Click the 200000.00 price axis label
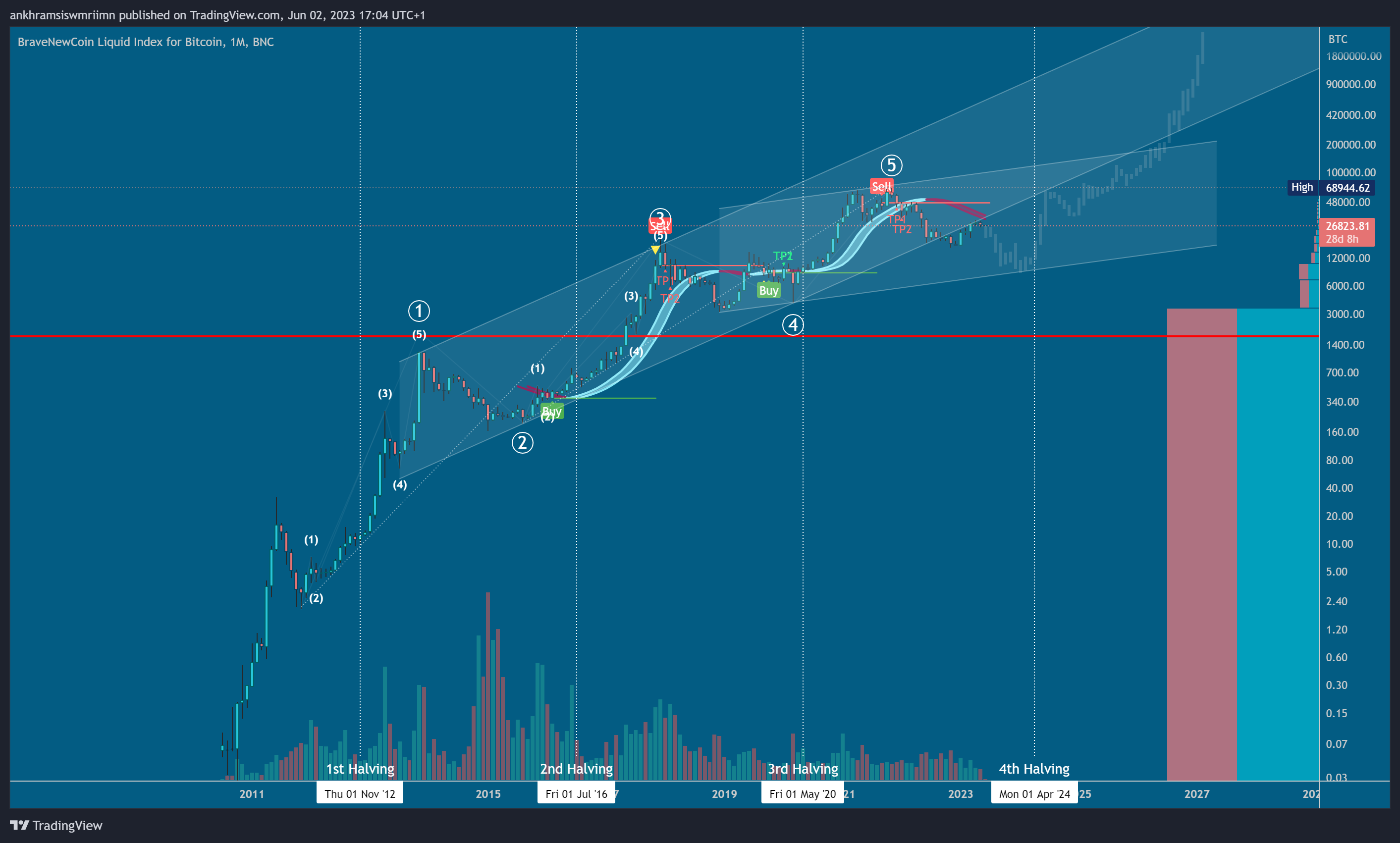This screenshot has height=843, width=1400. [x=1350, y=144]
